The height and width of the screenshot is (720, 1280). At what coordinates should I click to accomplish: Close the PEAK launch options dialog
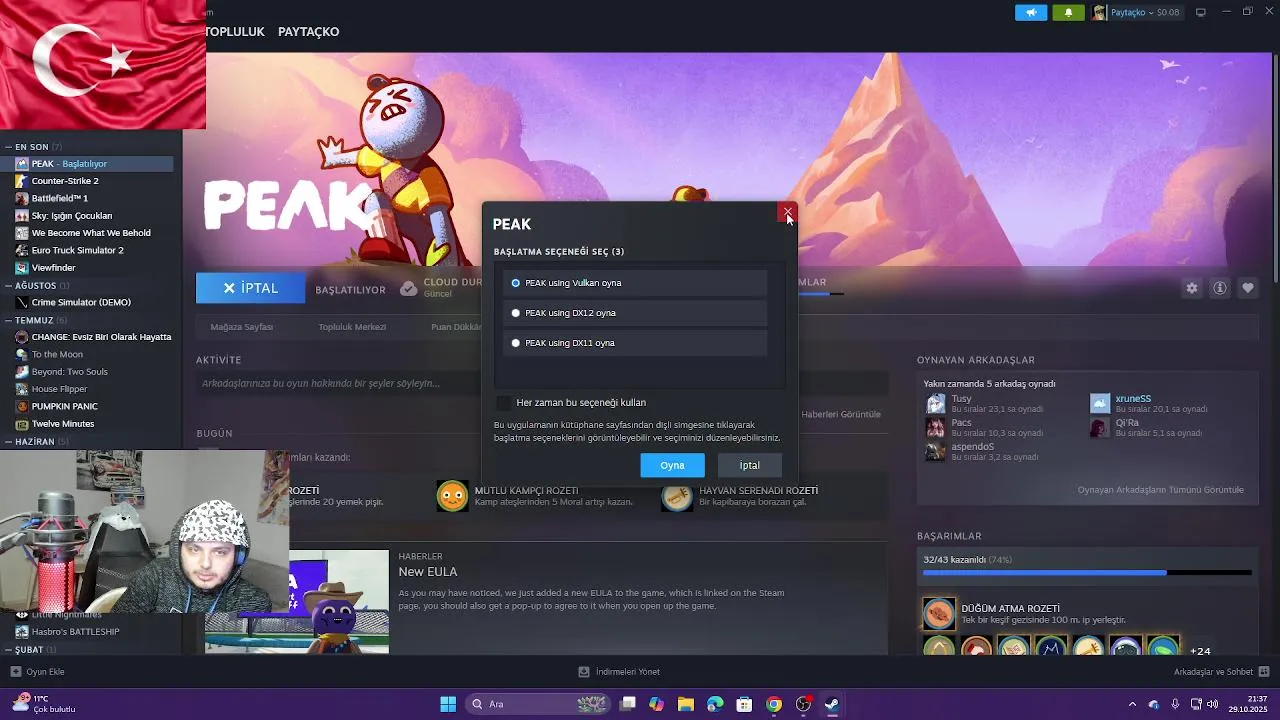[x=787, y=212]
